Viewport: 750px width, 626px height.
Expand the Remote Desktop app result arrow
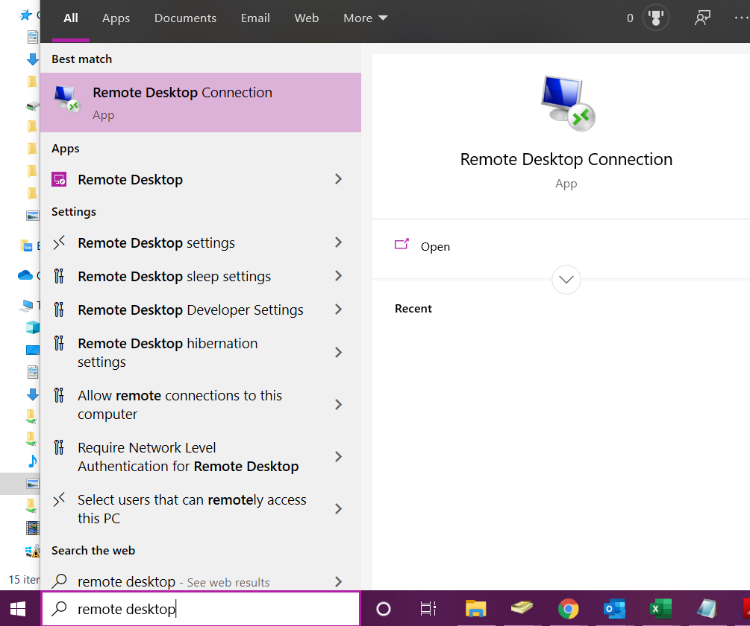(339, 179)
